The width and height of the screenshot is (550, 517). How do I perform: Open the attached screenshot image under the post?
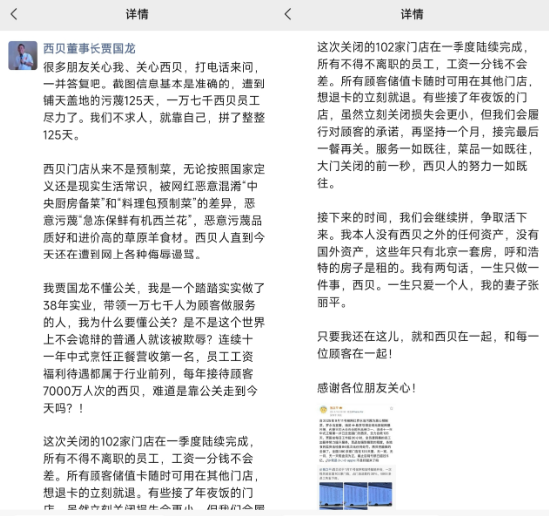(356, 457)
